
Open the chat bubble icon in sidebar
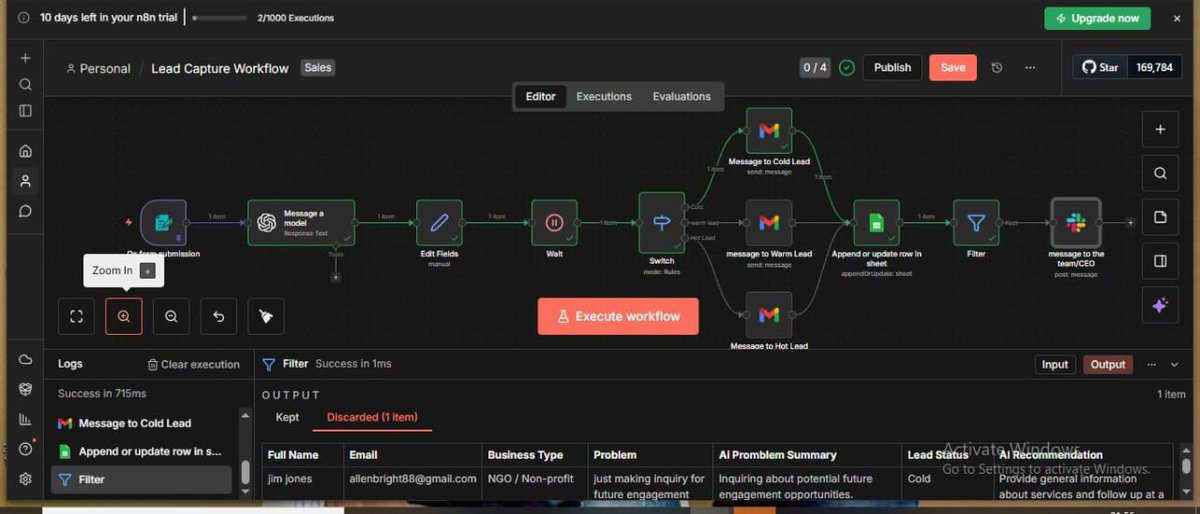tap(26, 211)
